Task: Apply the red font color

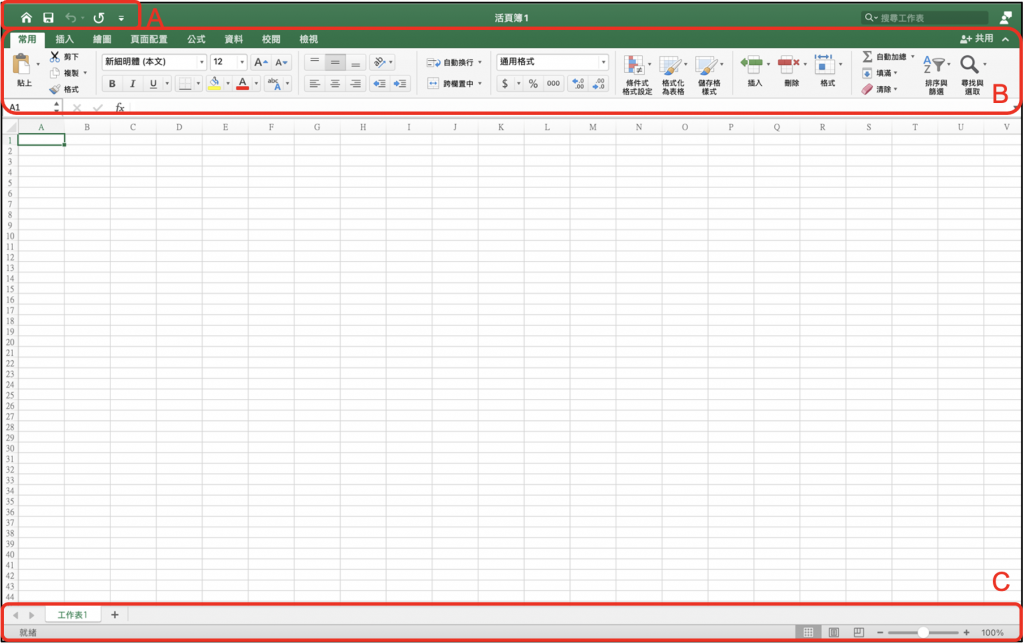Action: point(242,84)
